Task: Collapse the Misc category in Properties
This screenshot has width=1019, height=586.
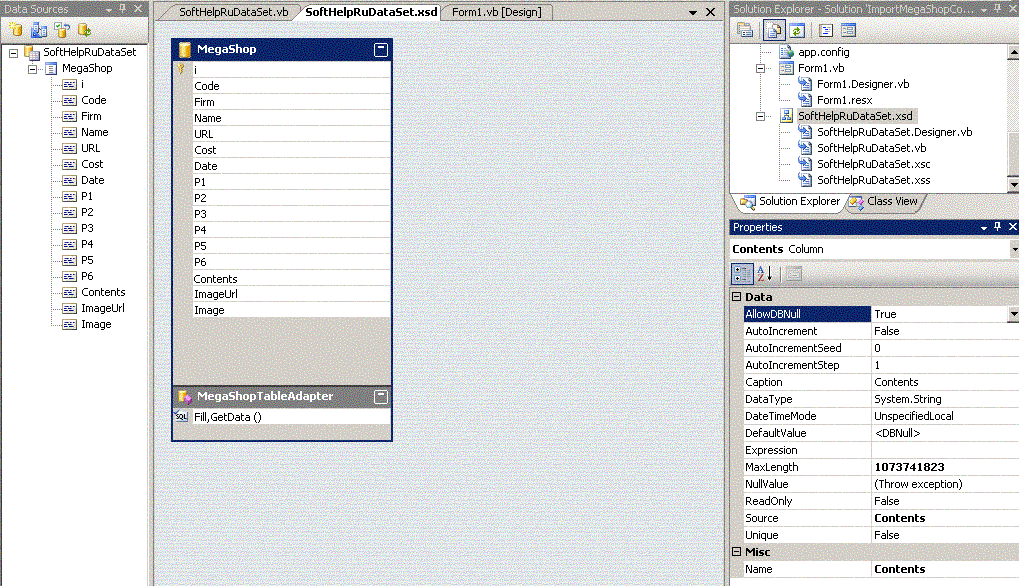Action: tap(736, 552)
